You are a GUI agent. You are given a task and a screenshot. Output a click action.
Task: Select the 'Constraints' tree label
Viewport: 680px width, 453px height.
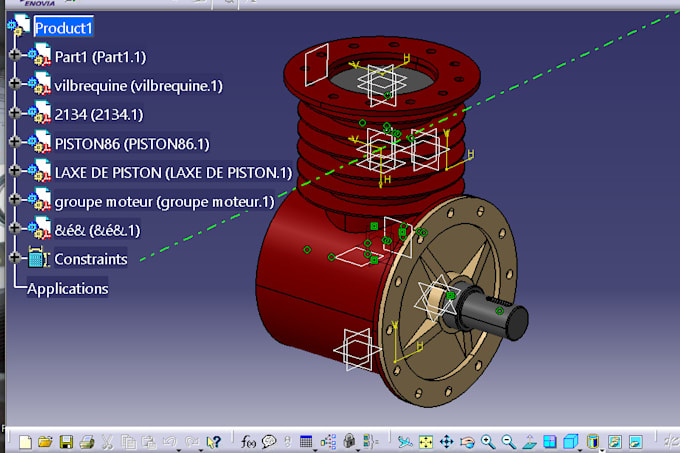pyautogui.click(x=91, y=259)
